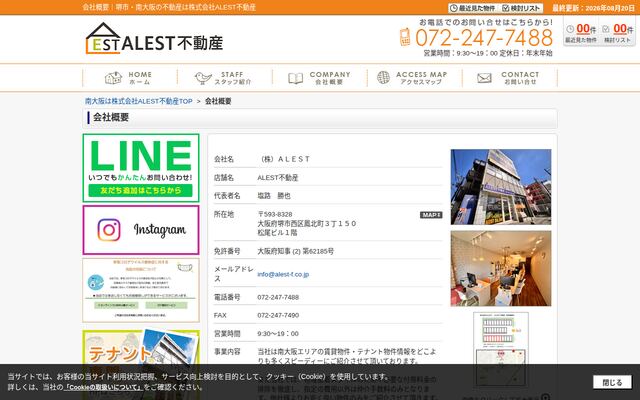Click the 松尾ビル1階 address line
The width and height of the screenshot is (640, 400).
pyautogui.click(x=277, y=233)
